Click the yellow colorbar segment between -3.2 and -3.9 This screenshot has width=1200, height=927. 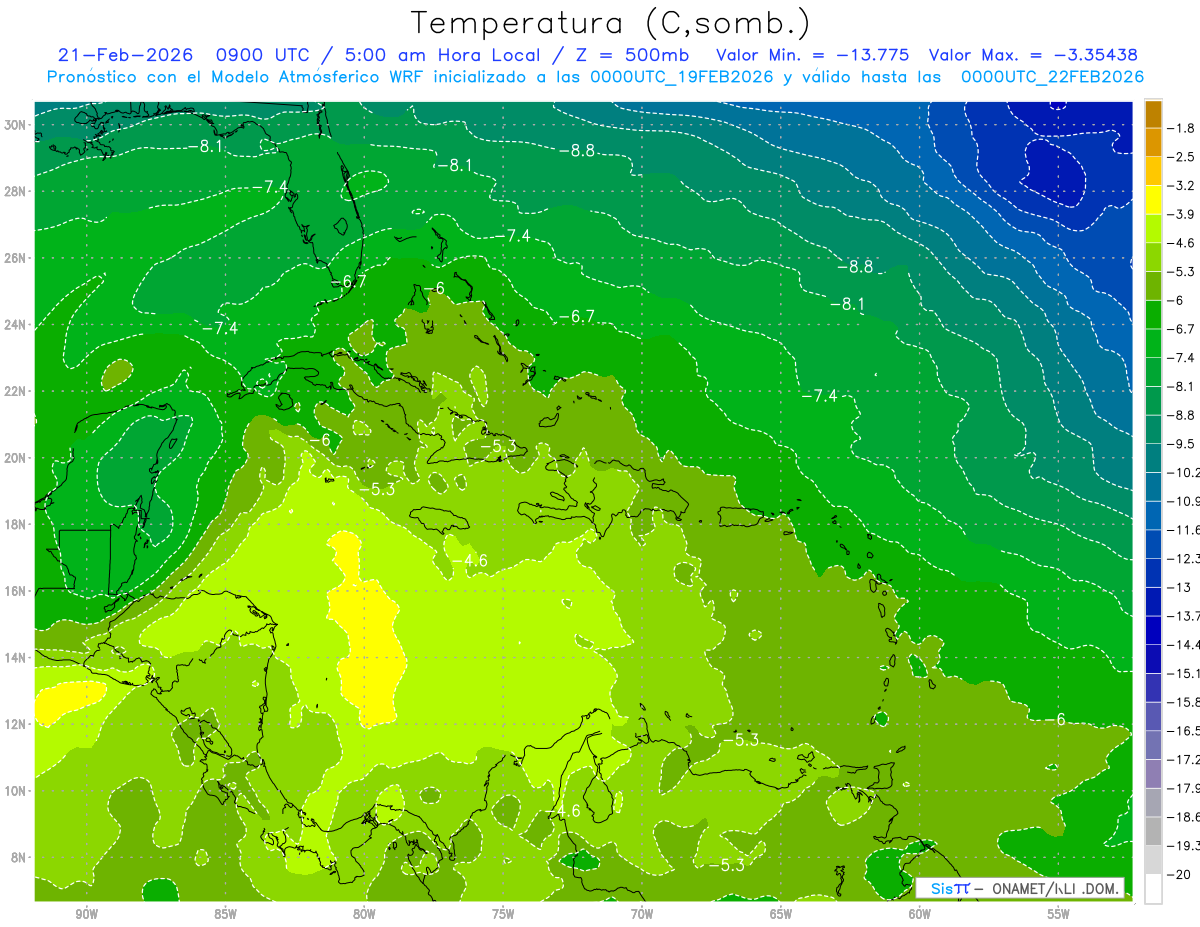click(1152, 200)
